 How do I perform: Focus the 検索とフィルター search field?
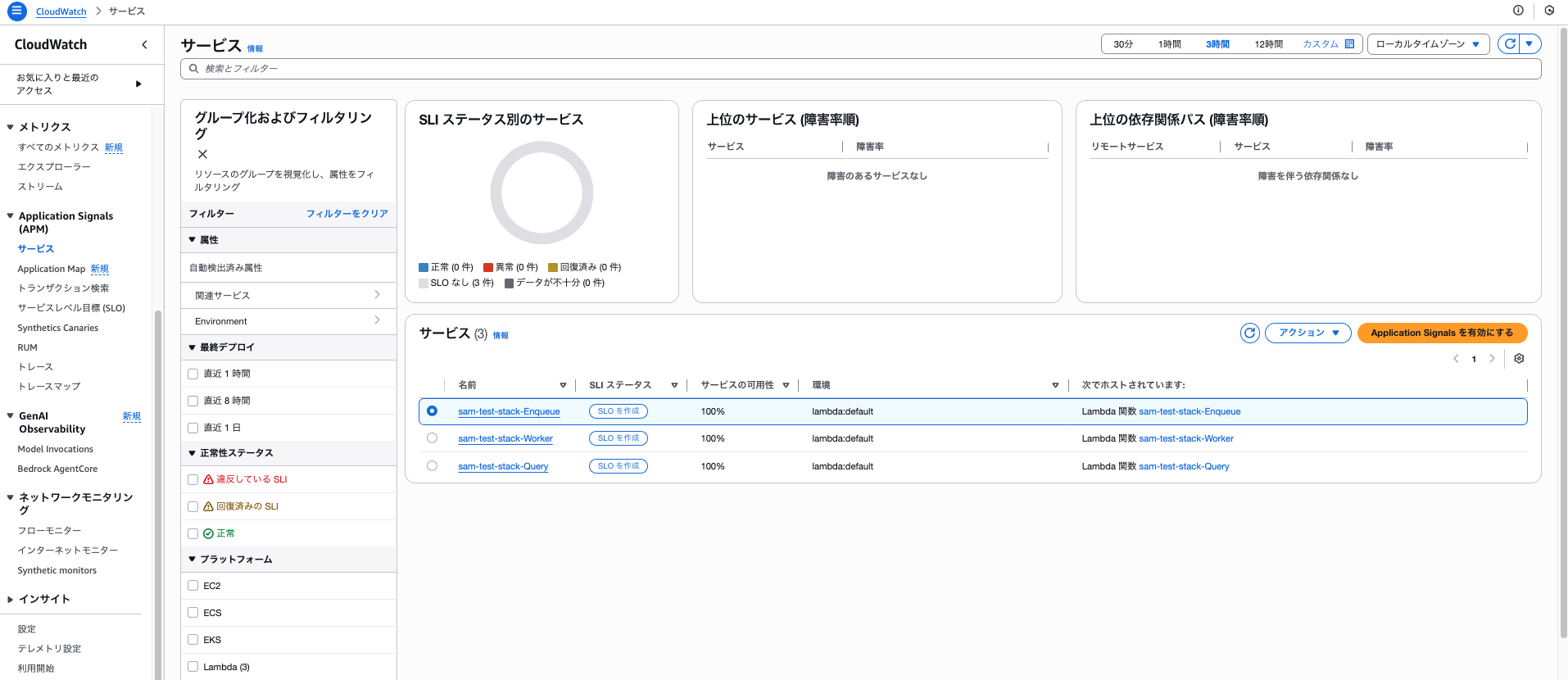(x=860, y=69)
